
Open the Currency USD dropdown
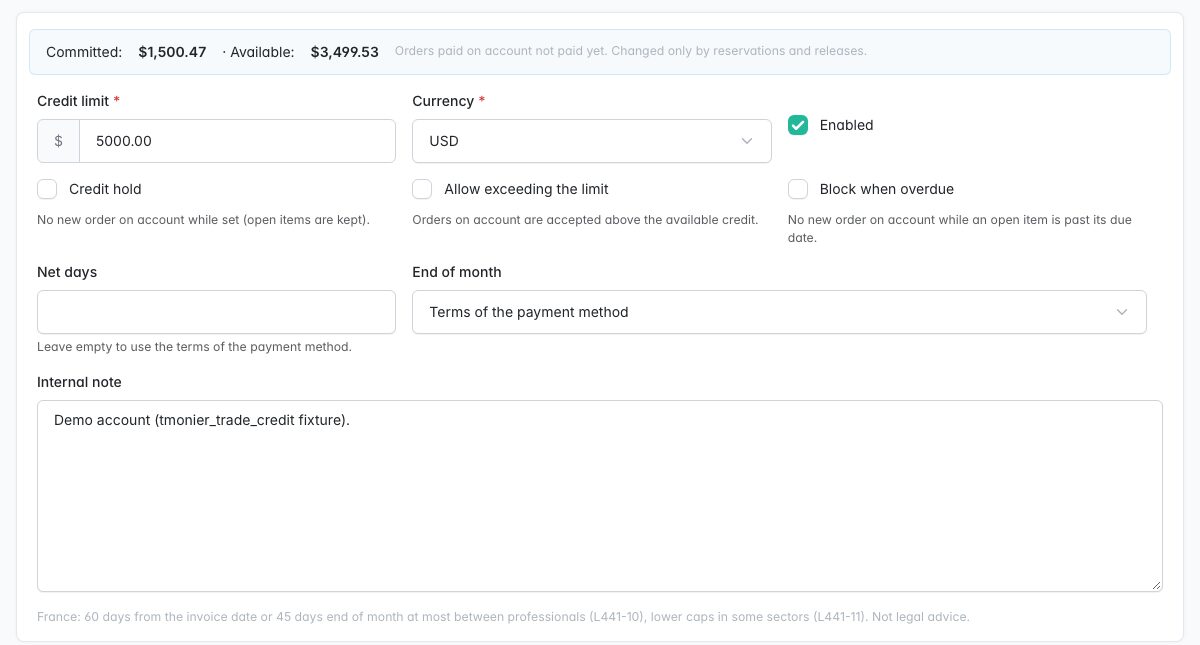pos(592,141)
